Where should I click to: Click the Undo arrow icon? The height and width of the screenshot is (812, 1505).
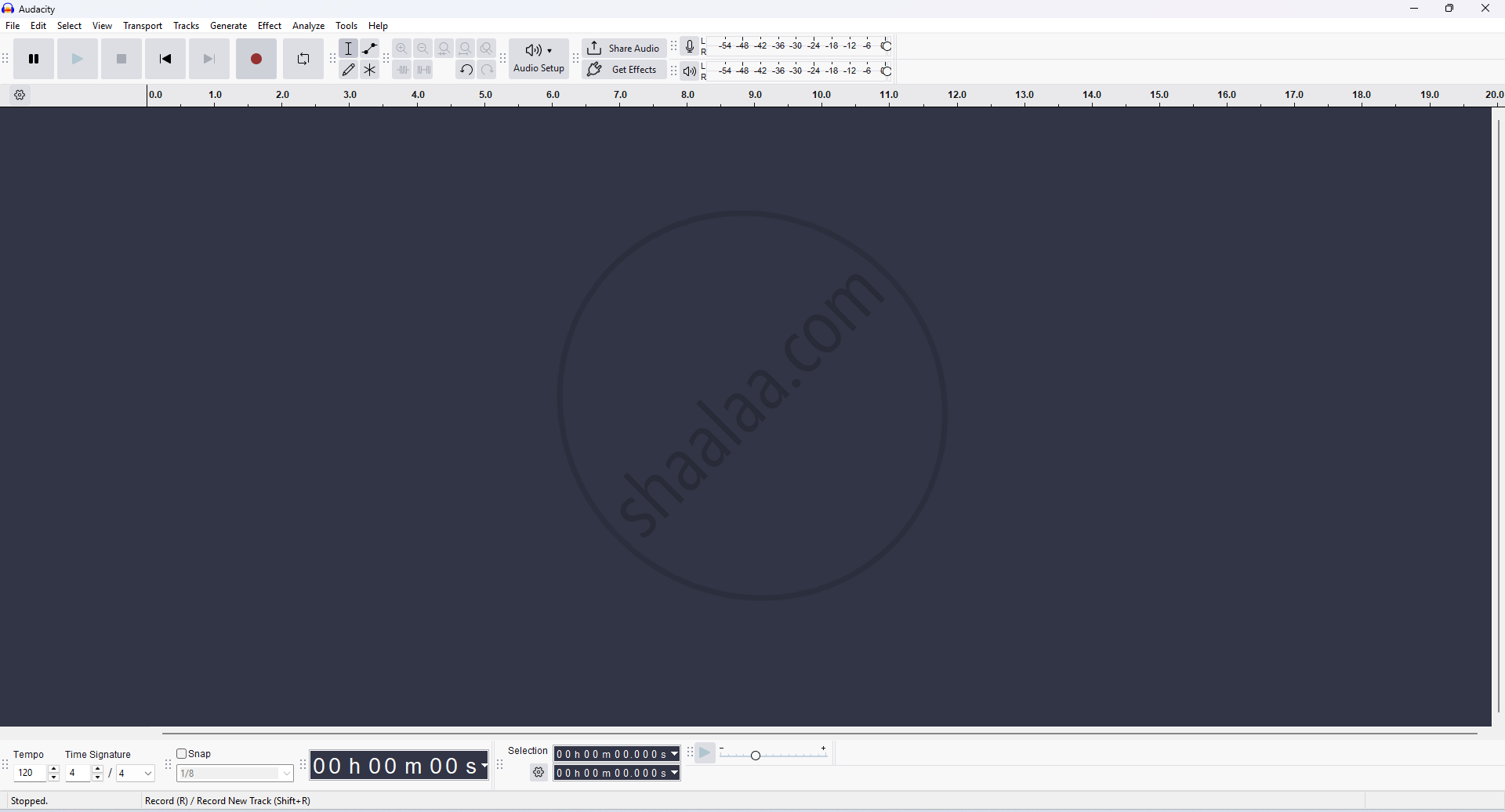[466, 70]
